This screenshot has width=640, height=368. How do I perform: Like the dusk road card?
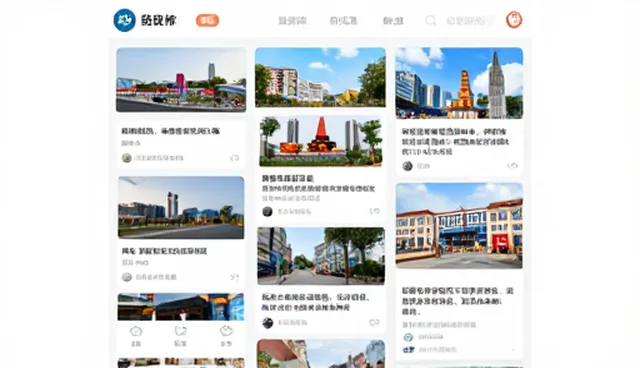click(234, 277)
